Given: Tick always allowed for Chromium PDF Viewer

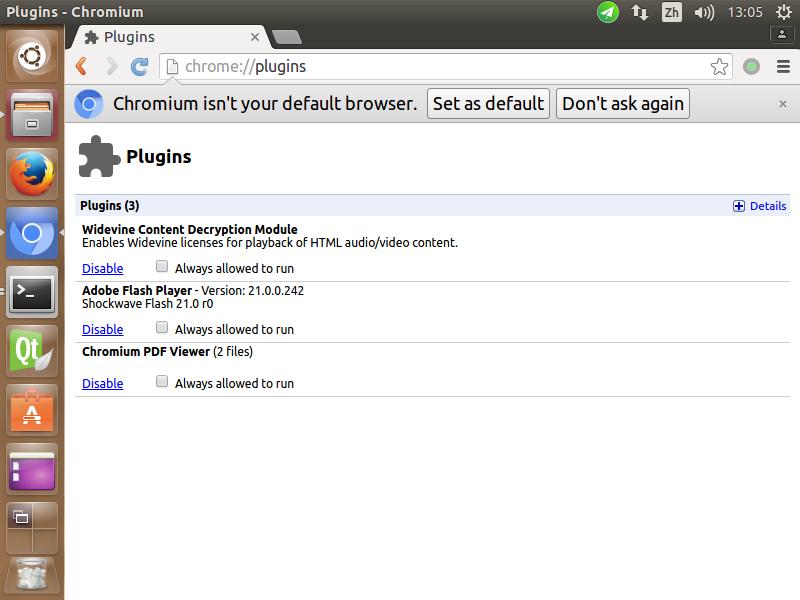Looking at the screenshot, I should [162, 382].
